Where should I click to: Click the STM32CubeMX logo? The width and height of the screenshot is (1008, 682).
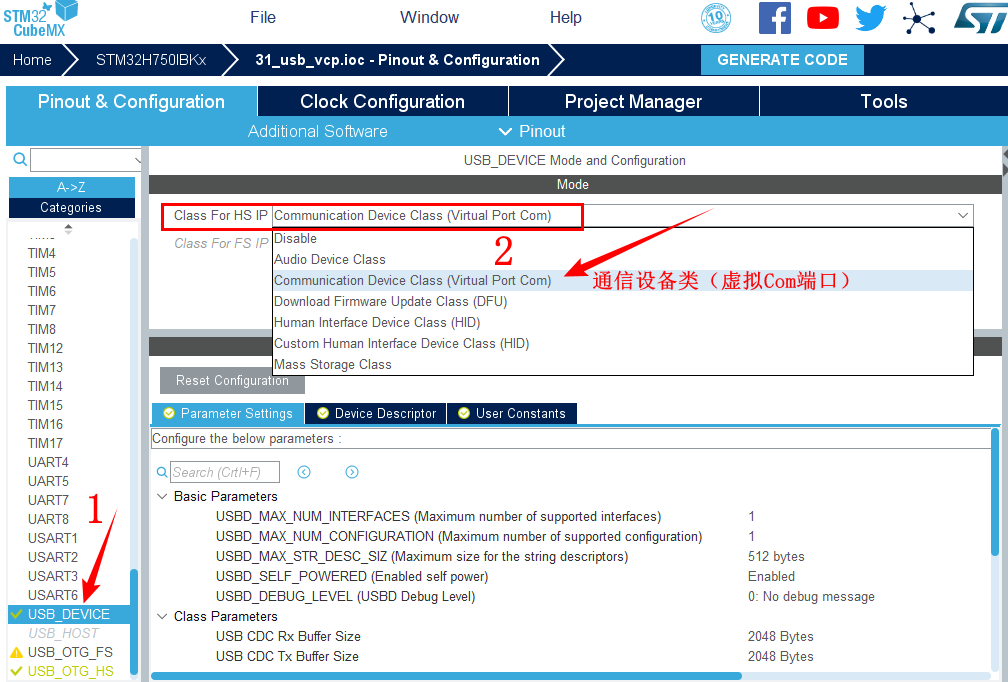40,18
